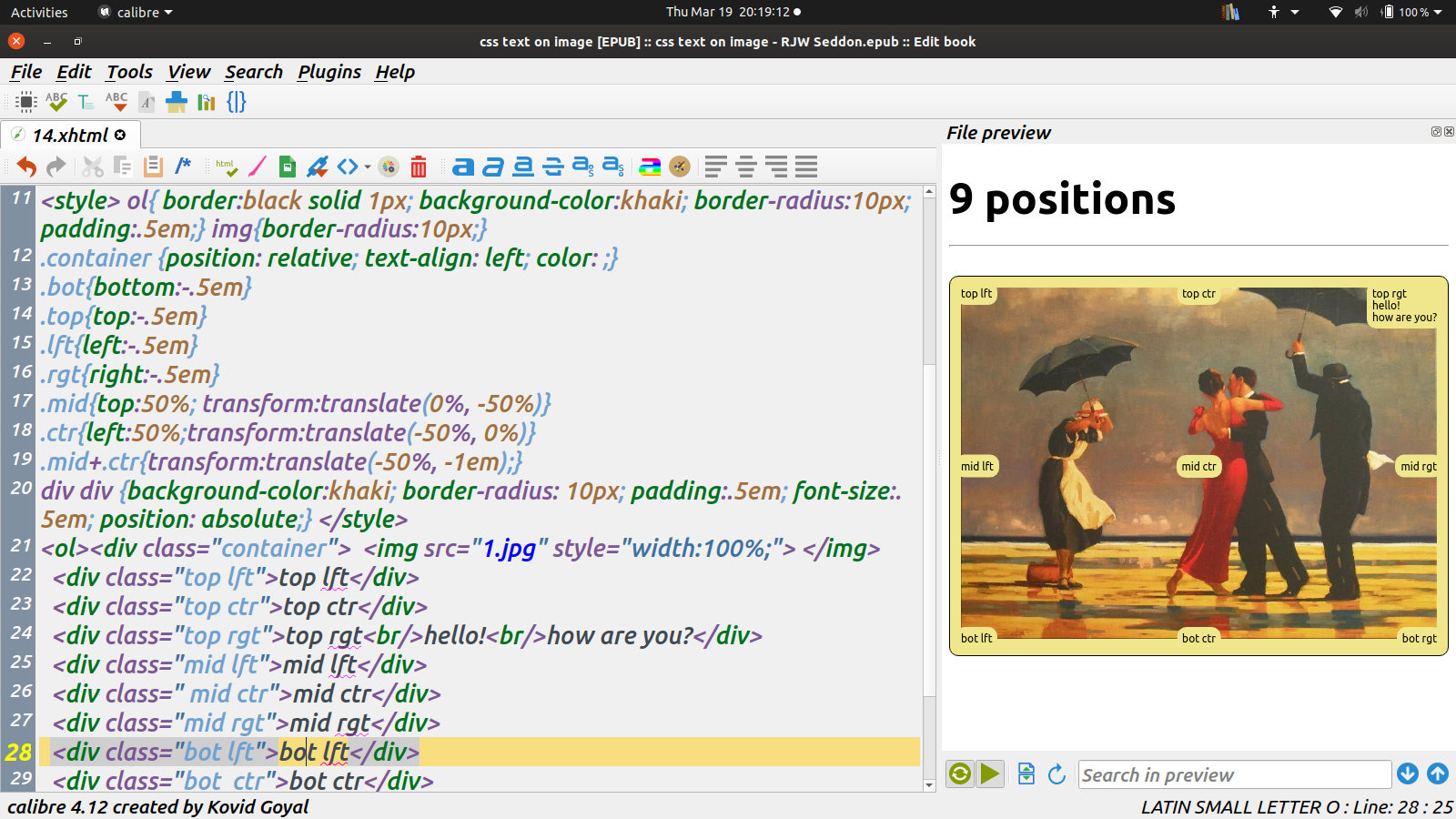Paste from clipboard icon
The height and width of the screenshot is (819, 1456).
click(x=153, y=167)
